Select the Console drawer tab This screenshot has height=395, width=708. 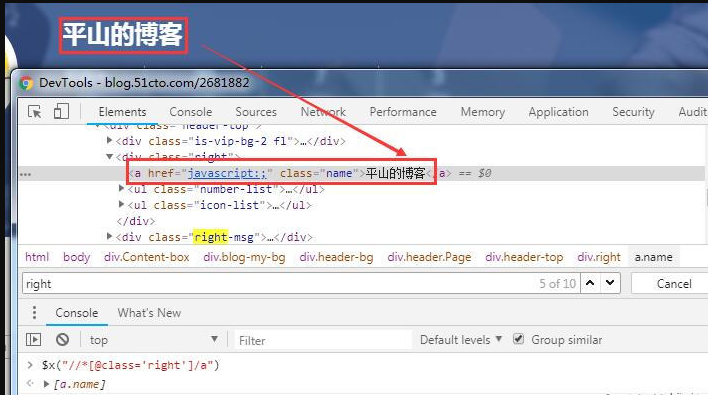[77, 313]
